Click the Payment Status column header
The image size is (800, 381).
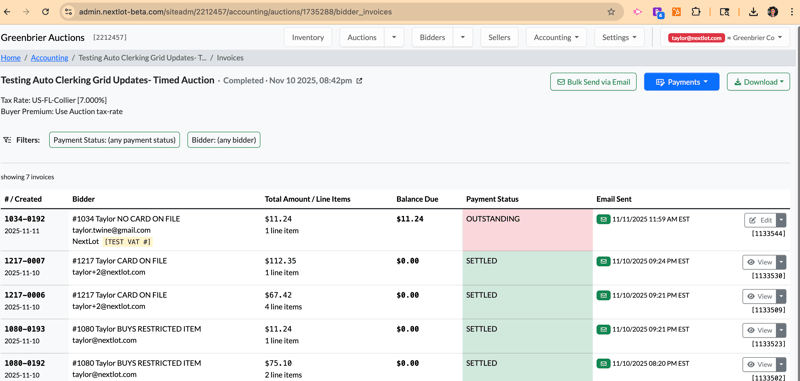coord(492,199)
